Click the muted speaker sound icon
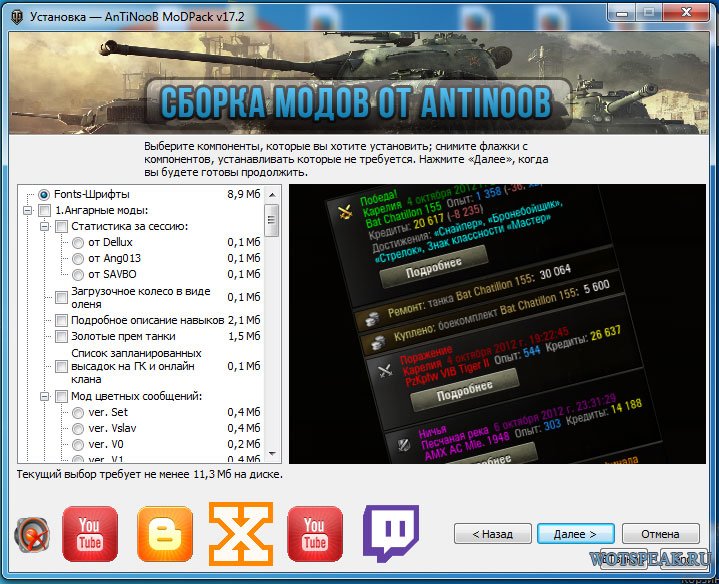 tap(32, 535)
